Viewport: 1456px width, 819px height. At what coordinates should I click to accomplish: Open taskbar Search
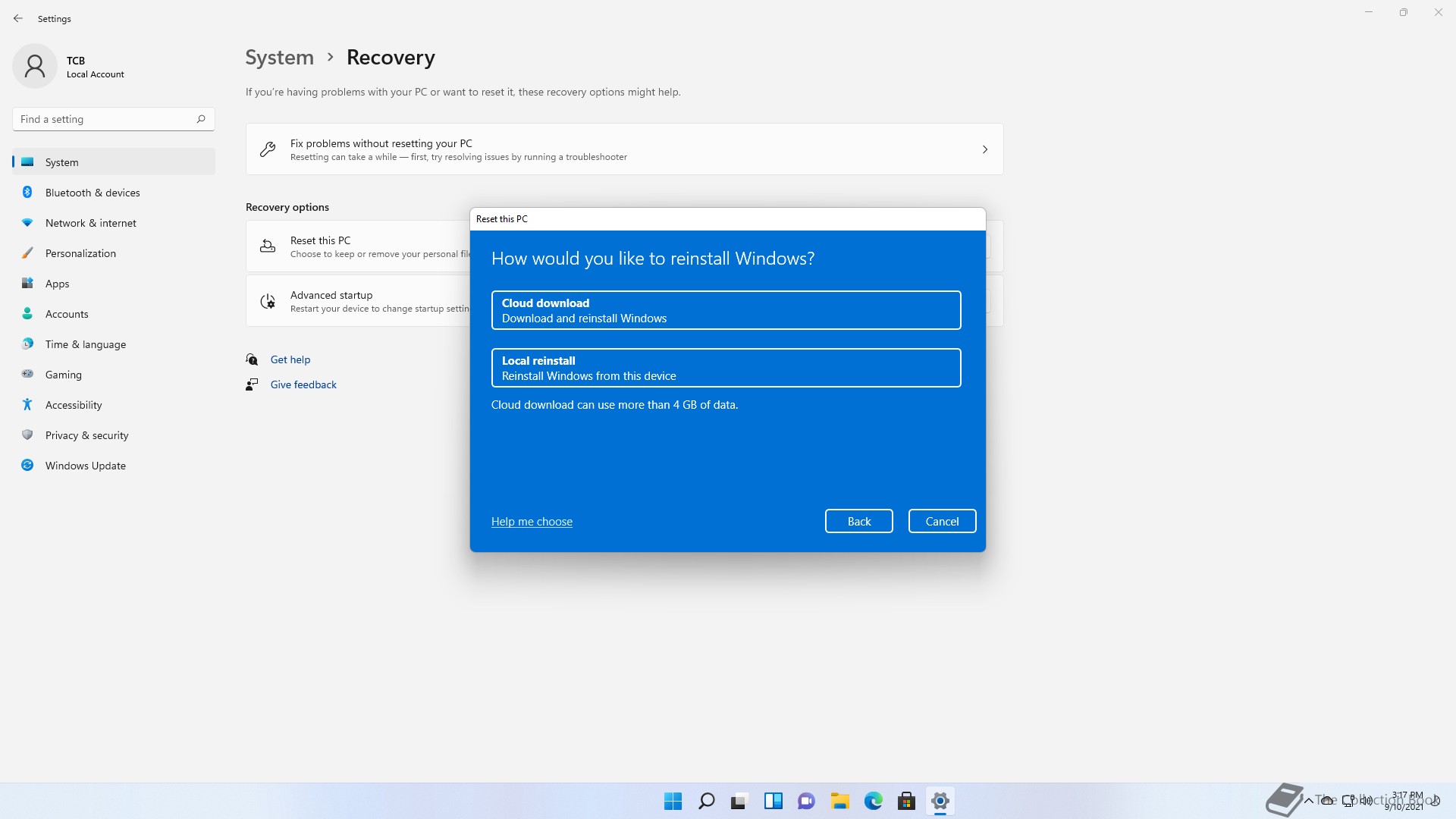(706, 801)
